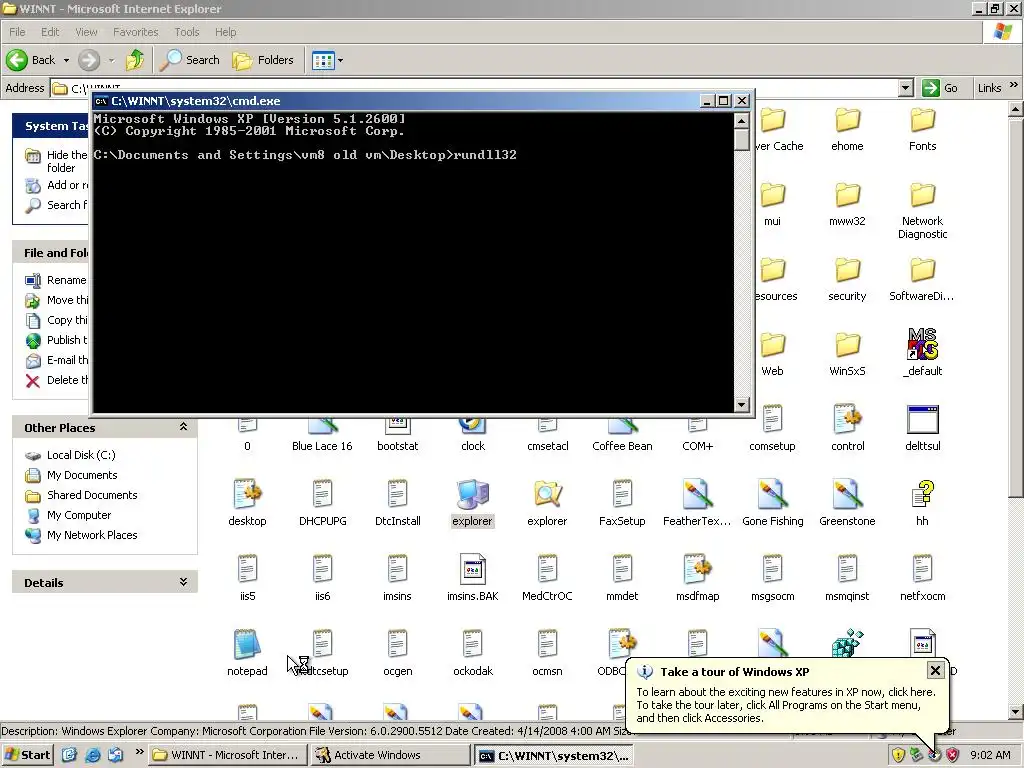Expand the Details panel
Screen dimensions: 1024x768
184,582
